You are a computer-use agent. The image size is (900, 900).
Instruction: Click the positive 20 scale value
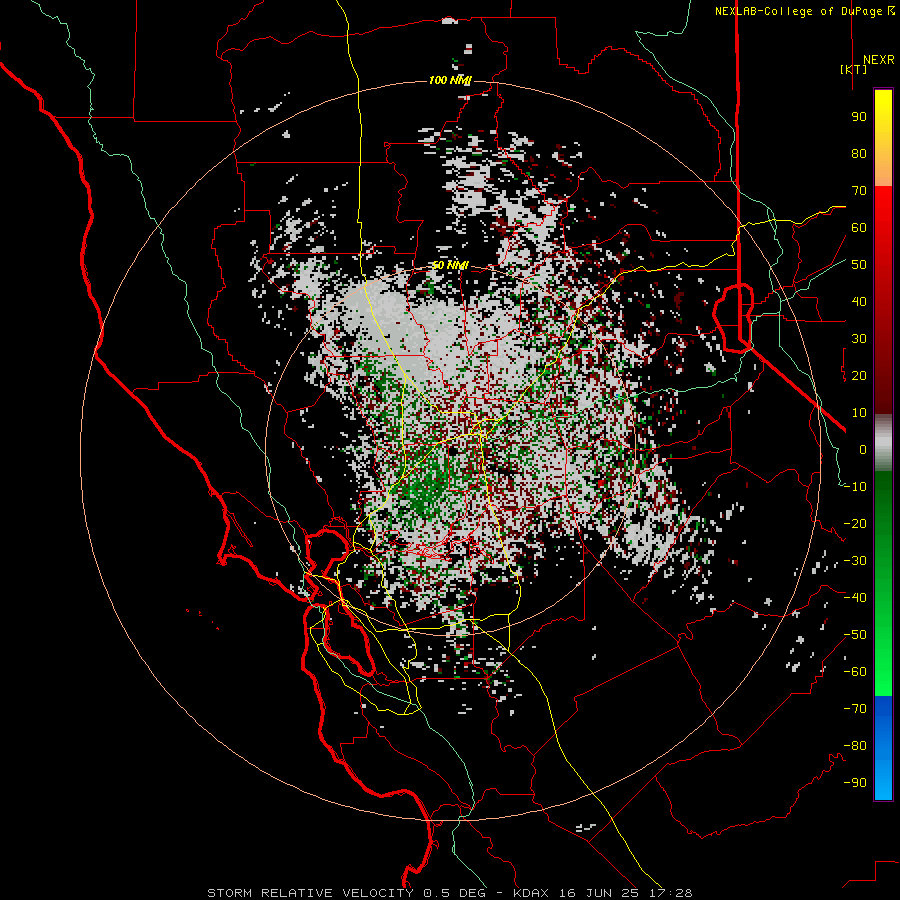(859, 375)
